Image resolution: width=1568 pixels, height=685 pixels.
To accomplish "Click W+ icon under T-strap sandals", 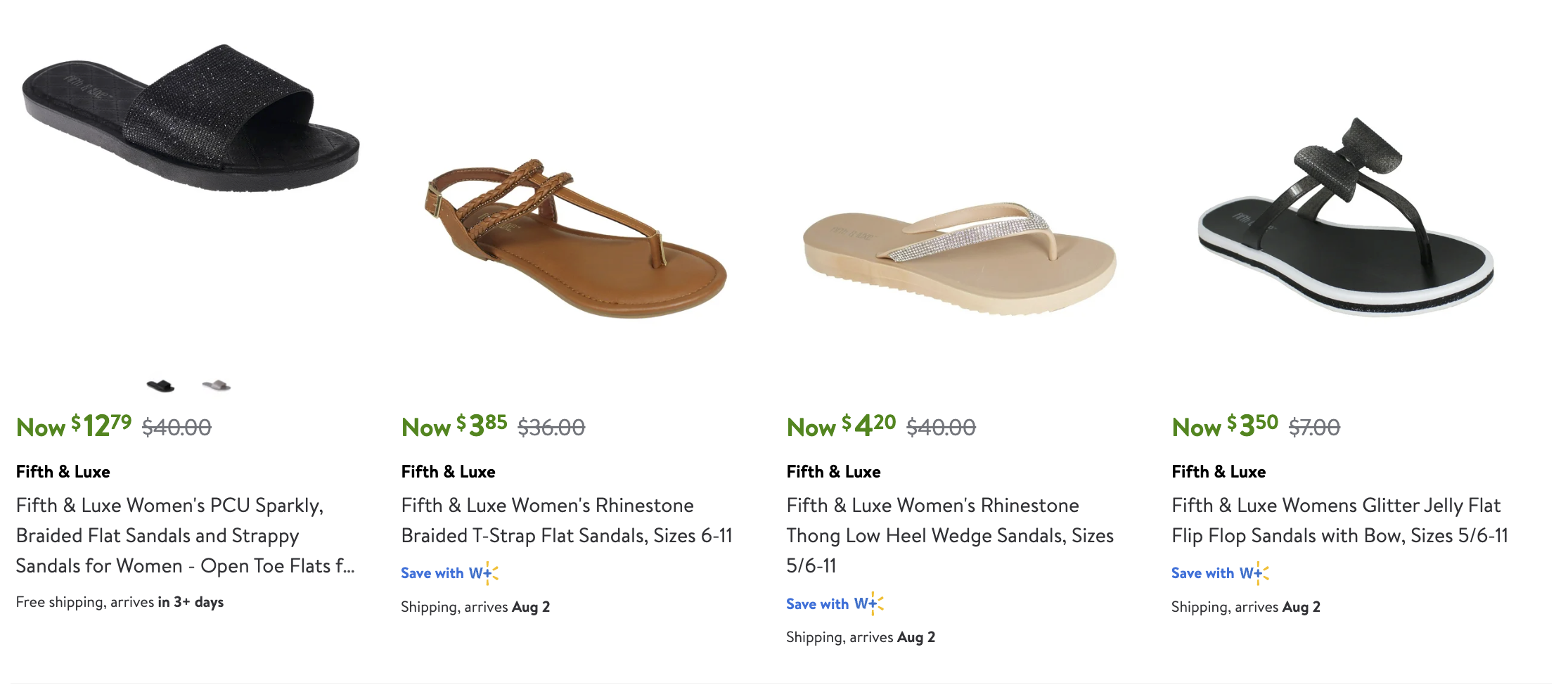I will click(x=484, y=573).
